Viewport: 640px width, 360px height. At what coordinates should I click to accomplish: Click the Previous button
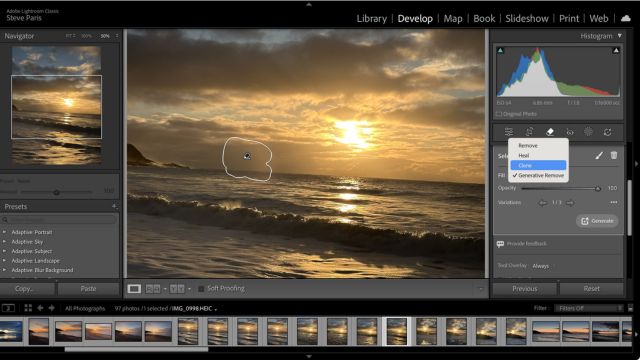pyautogui.click(x=525, y=289)
